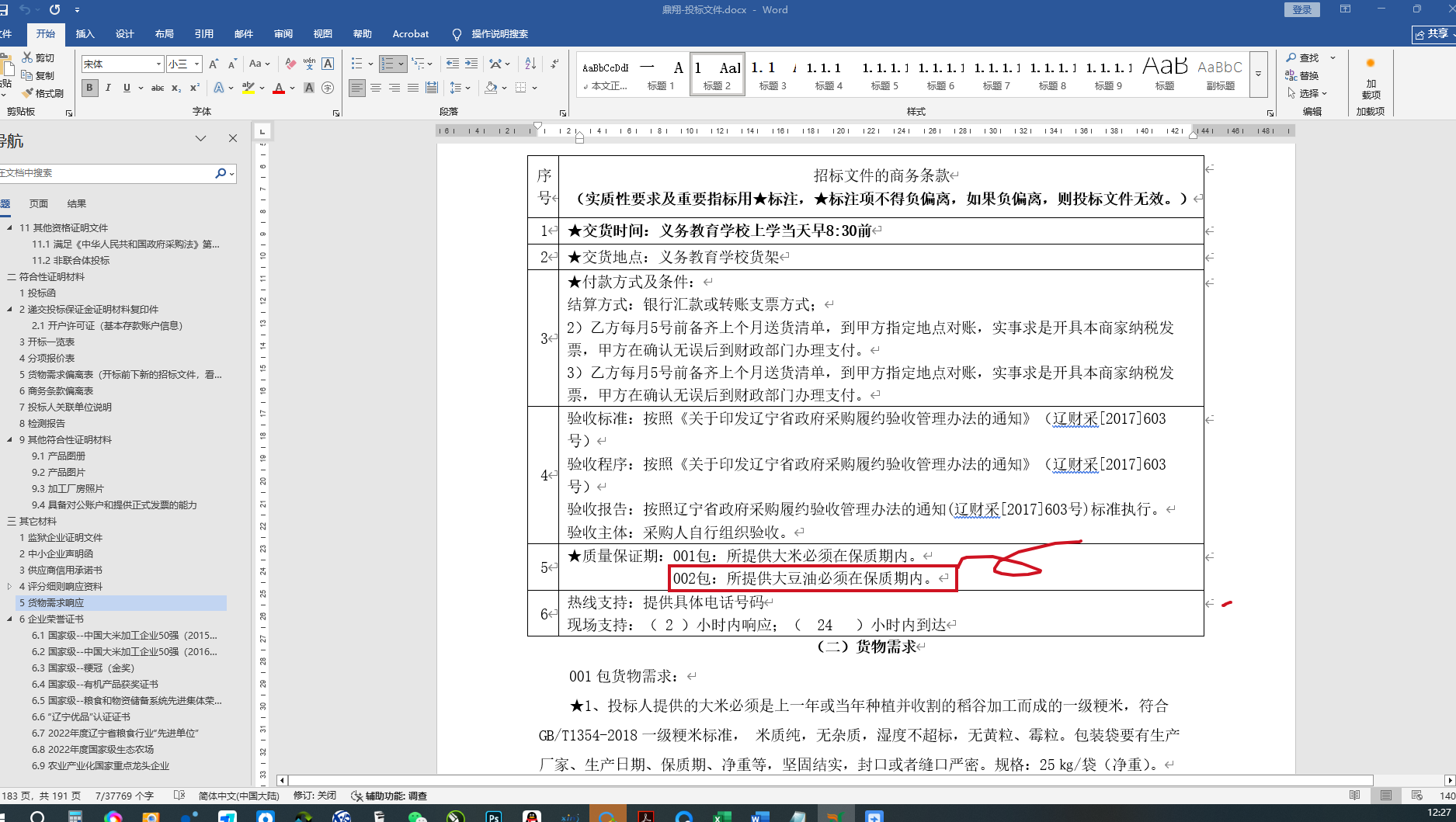Open the shading paint bucket color

point(491,88)
